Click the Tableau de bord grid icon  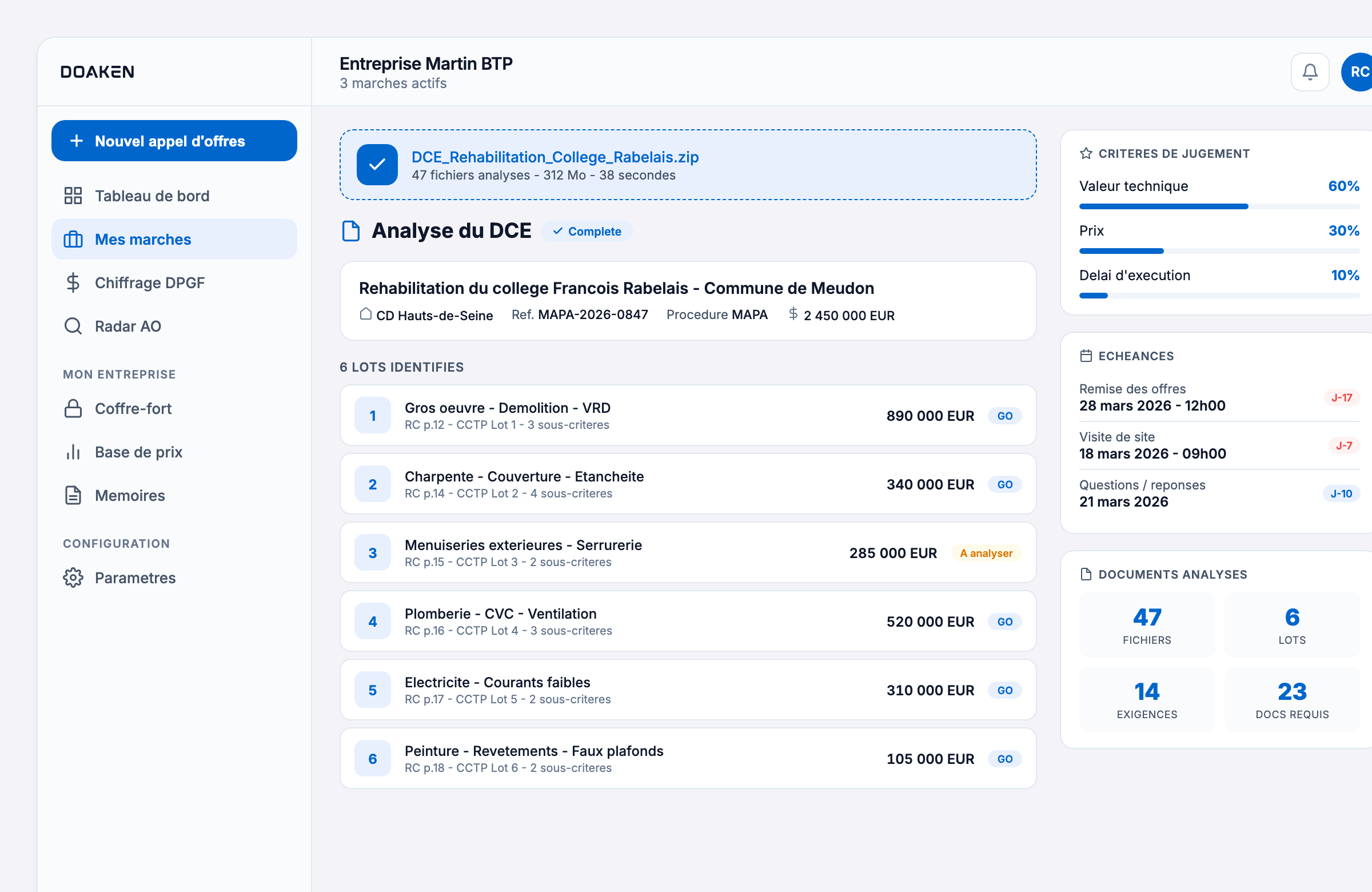pos(73,196)
